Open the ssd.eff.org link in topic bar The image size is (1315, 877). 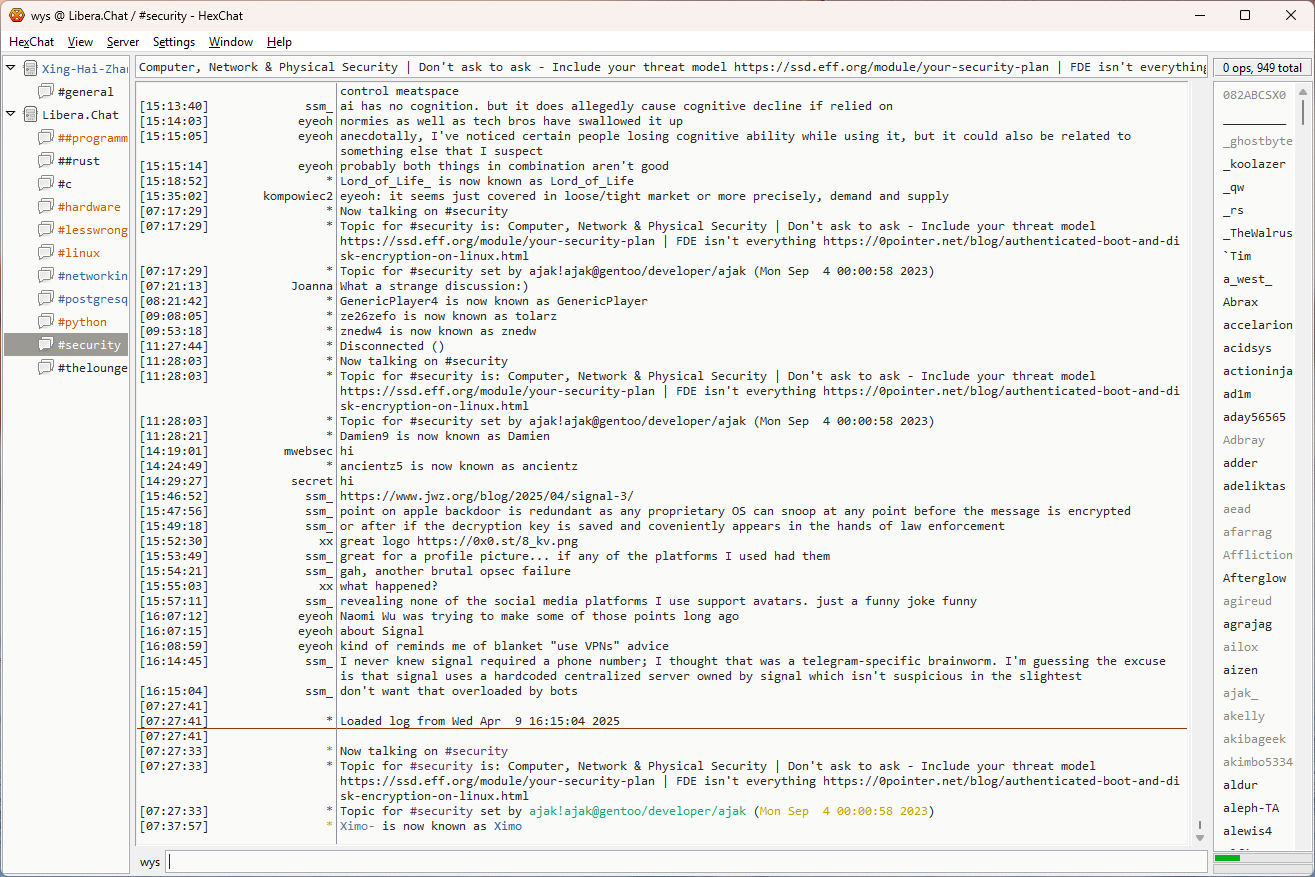pyautogui.click(x=891, y=67)
